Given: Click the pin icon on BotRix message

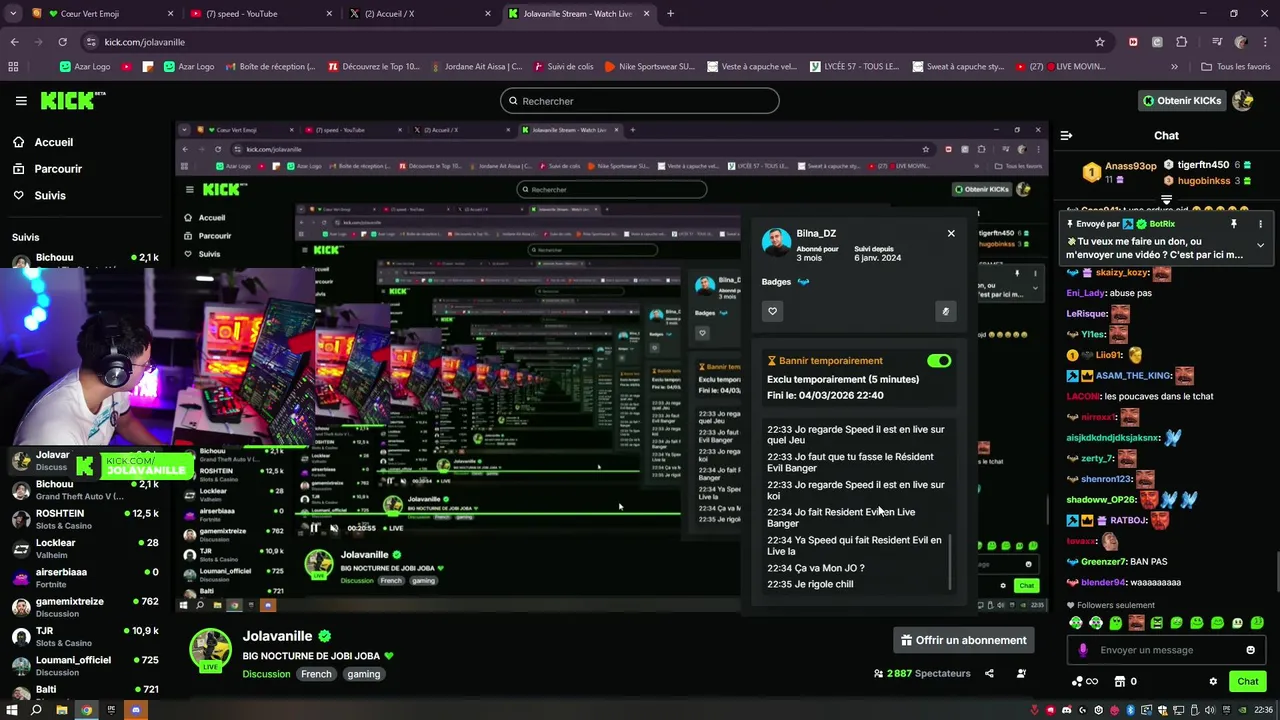Looking at the screenshot, I should pos(1234,224).
